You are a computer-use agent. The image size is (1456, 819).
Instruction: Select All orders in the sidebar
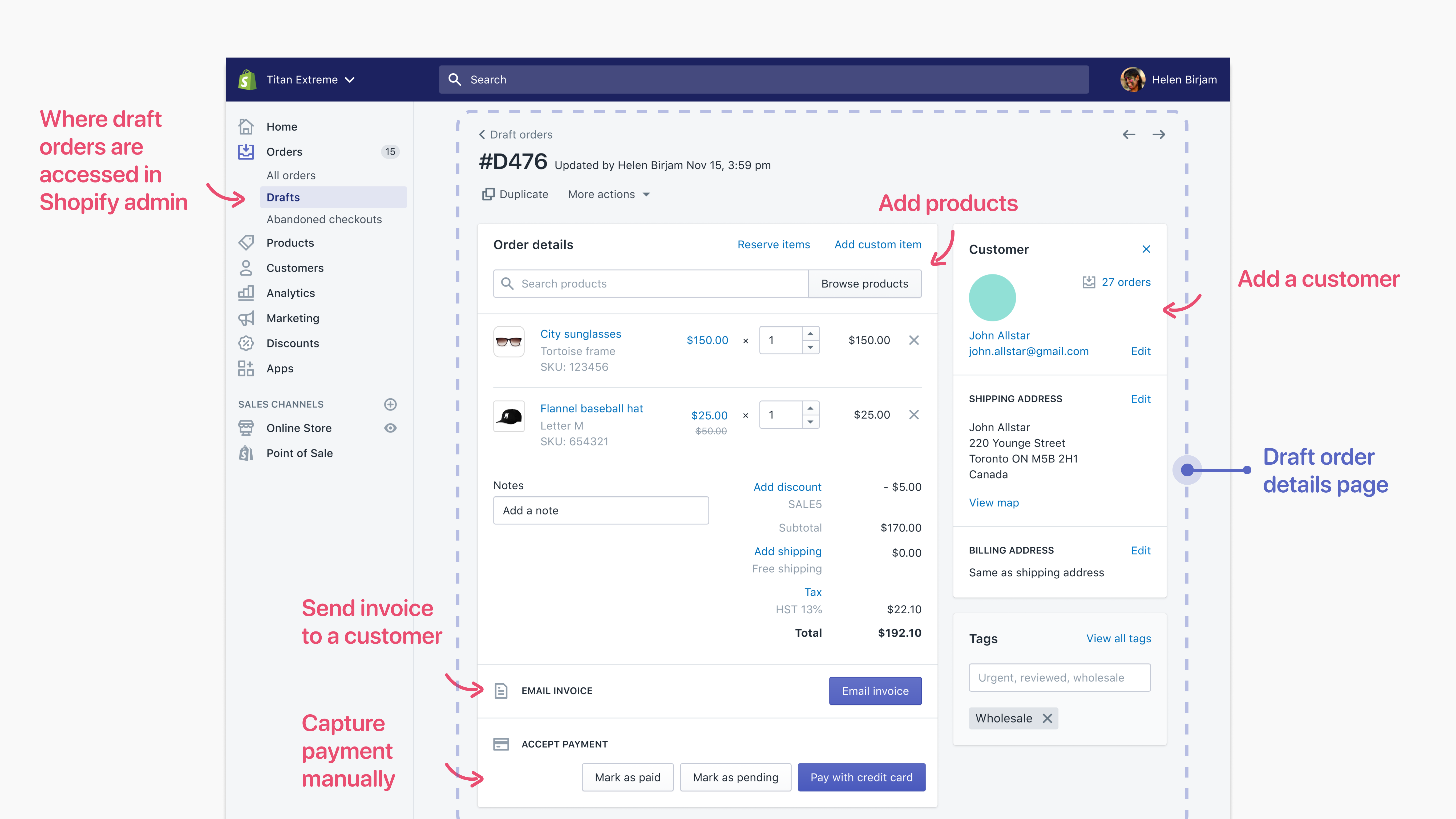tap(291, 175)
